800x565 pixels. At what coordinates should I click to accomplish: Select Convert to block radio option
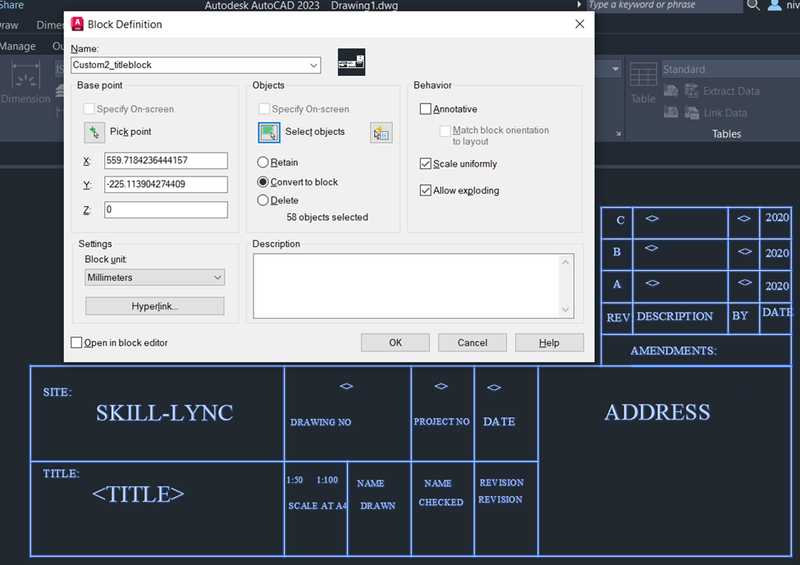click(x=263, y=182)
